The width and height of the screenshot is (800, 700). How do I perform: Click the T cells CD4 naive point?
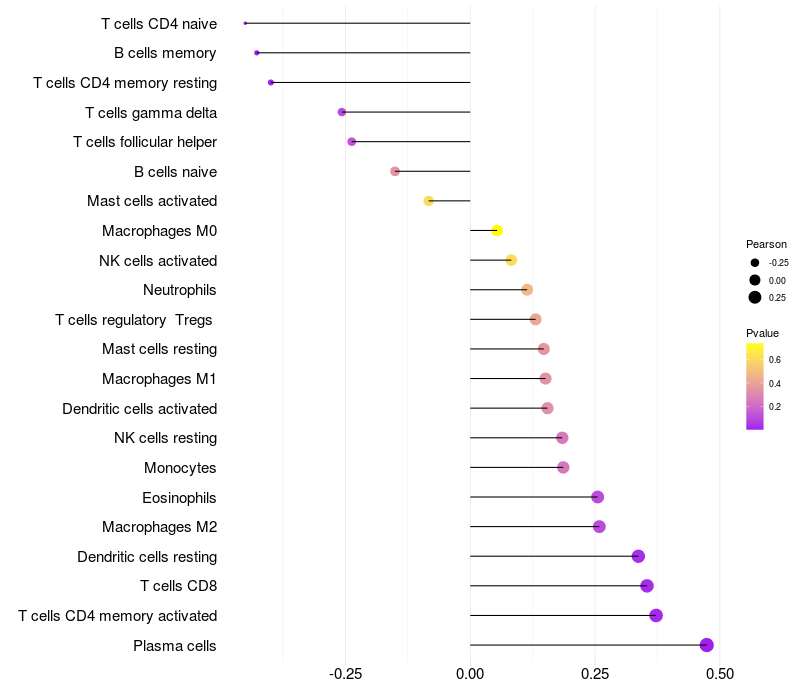click(x=245, y=23)
